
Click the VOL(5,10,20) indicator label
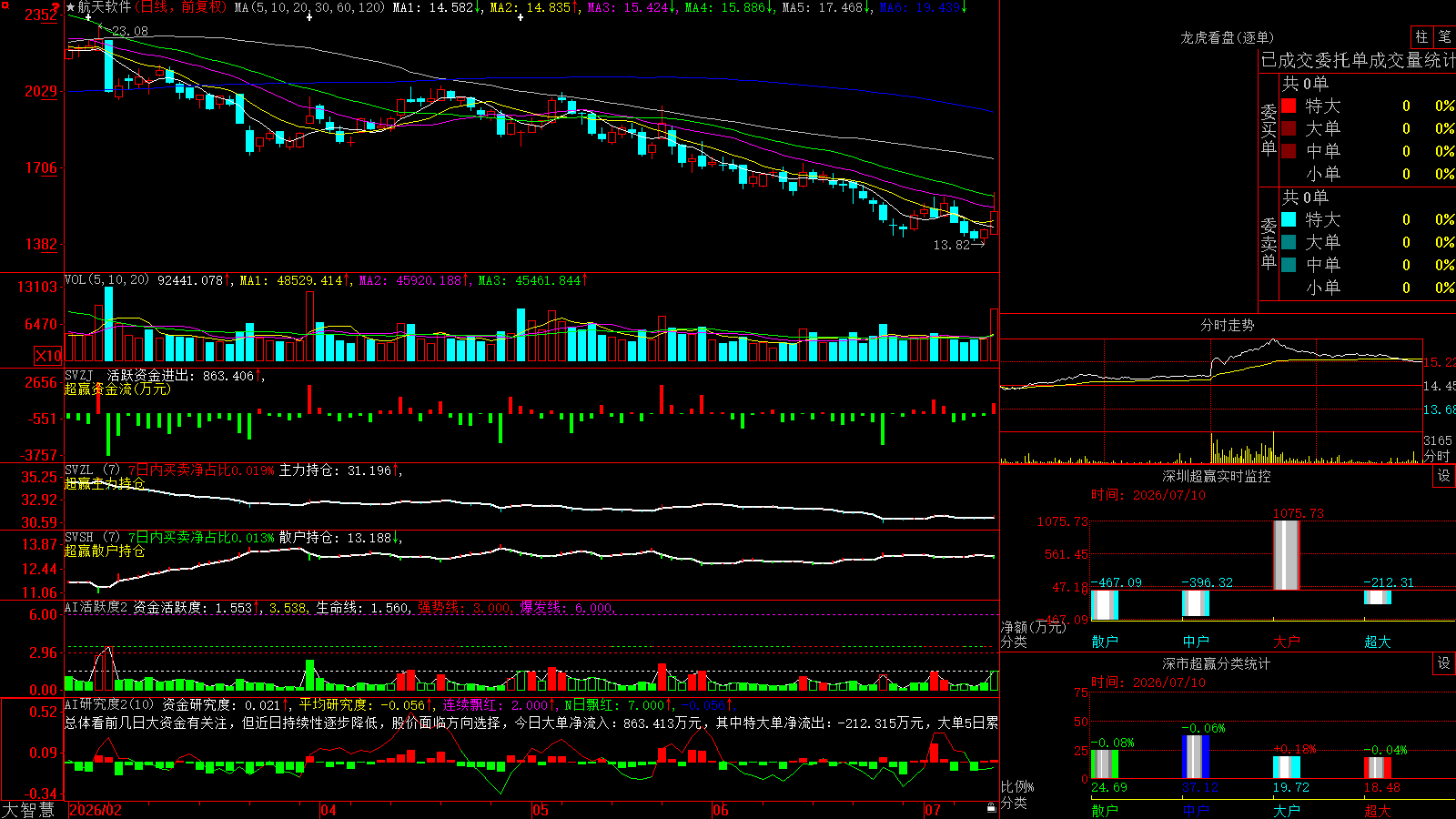click(x=106, y=280)
